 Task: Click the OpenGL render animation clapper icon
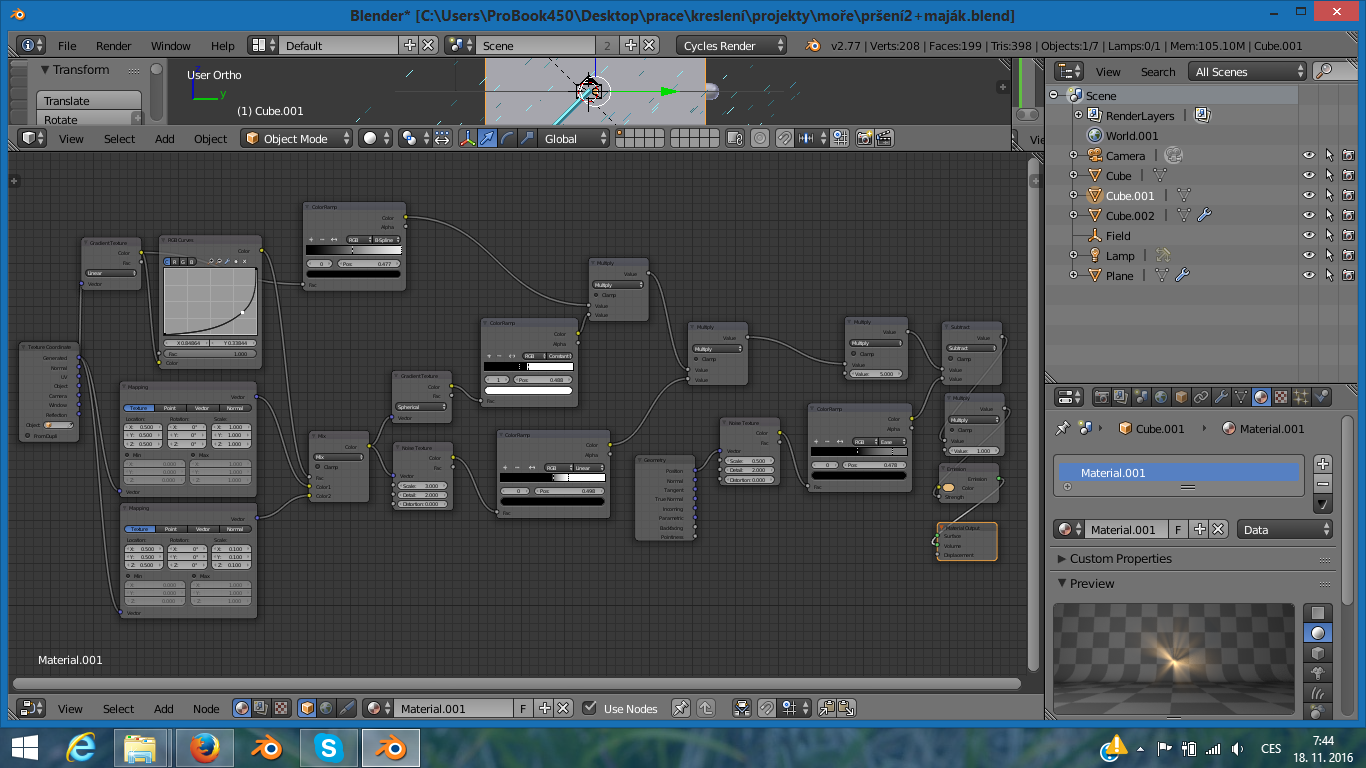[x=884, y=139]
